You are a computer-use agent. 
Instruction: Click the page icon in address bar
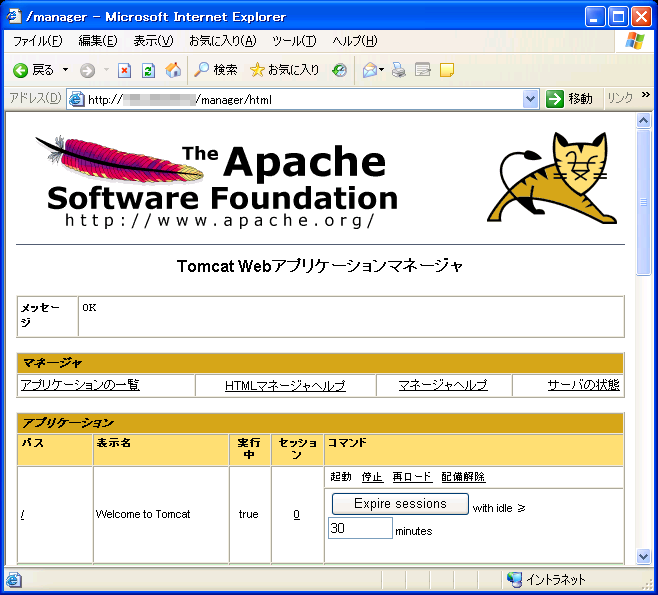[76, 99]
